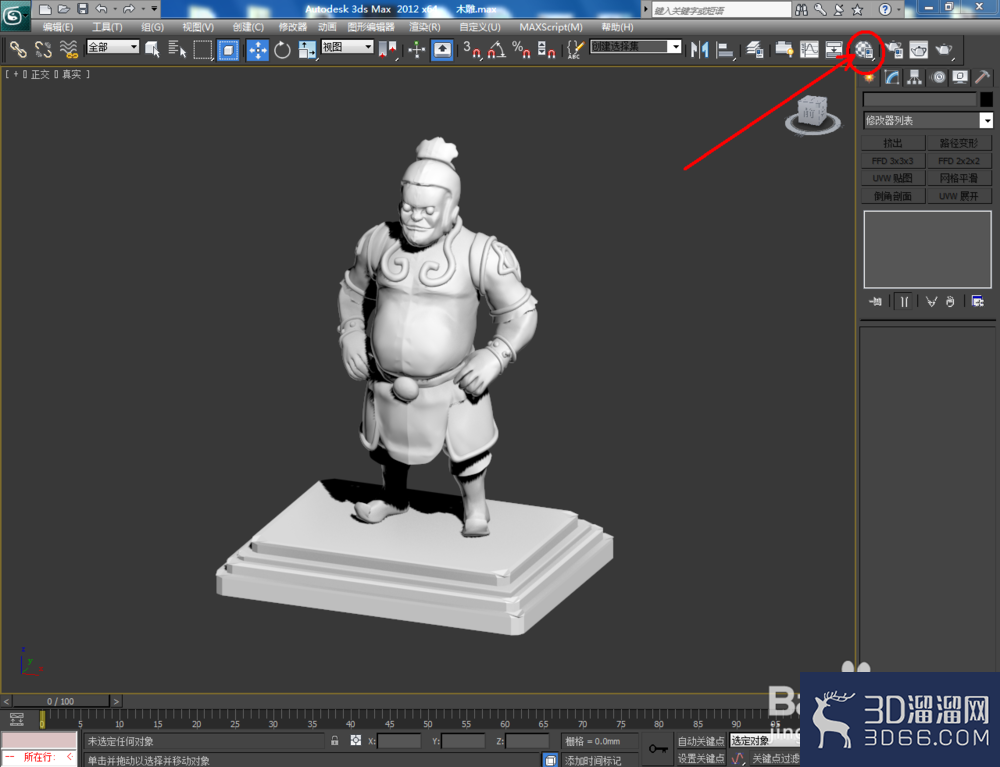Open the Schematic View icon
The image size is (1000, 767).
tap(834, 50)
